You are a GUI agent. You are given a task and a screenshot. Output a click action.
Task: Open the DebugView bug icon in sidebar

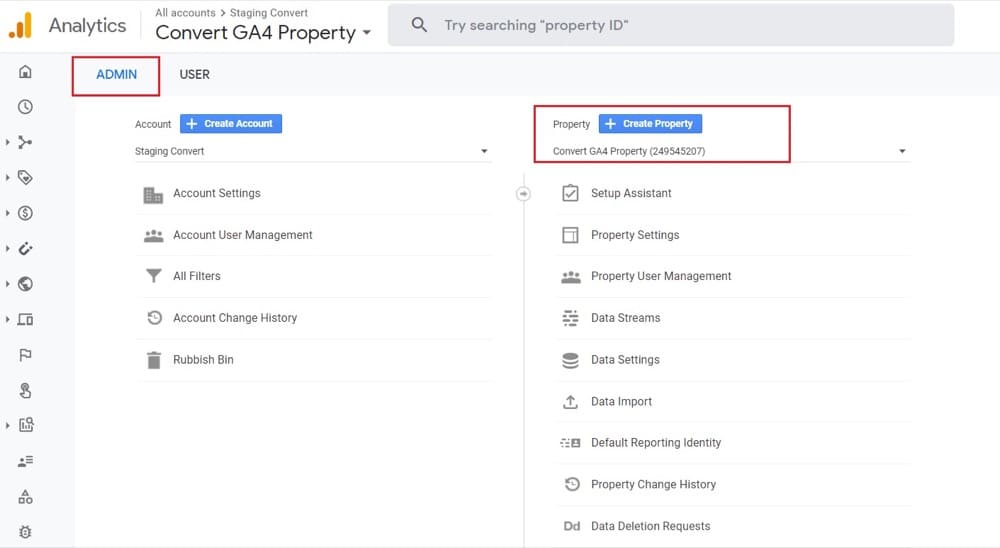click(x=25, y=531)
